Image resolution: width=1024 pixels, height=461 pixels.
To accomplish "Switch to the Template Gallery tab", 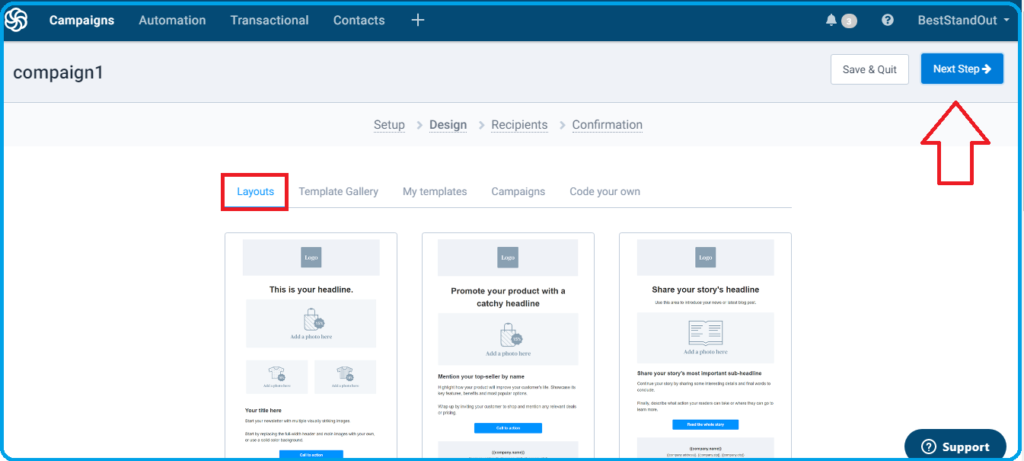I will click(x=338, y=192).
